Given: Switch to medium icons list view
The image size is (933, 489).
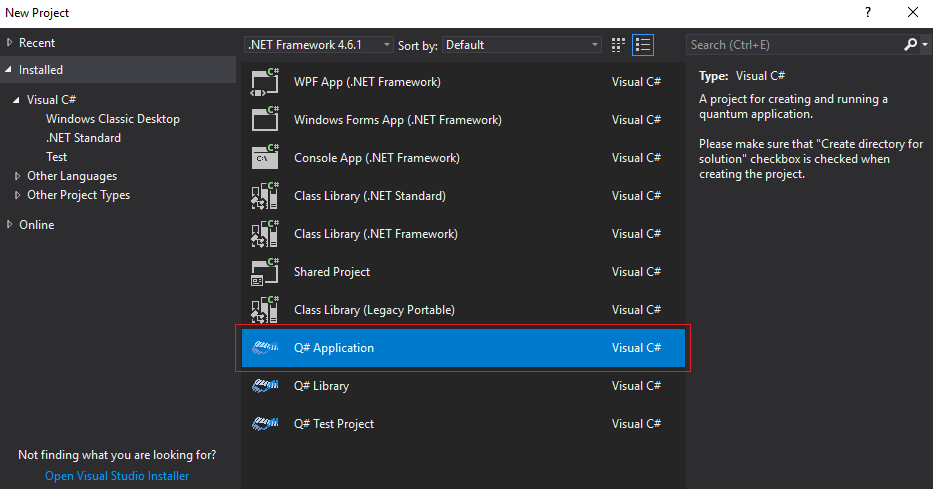Looking at the screenshot, I should point(643,45).
